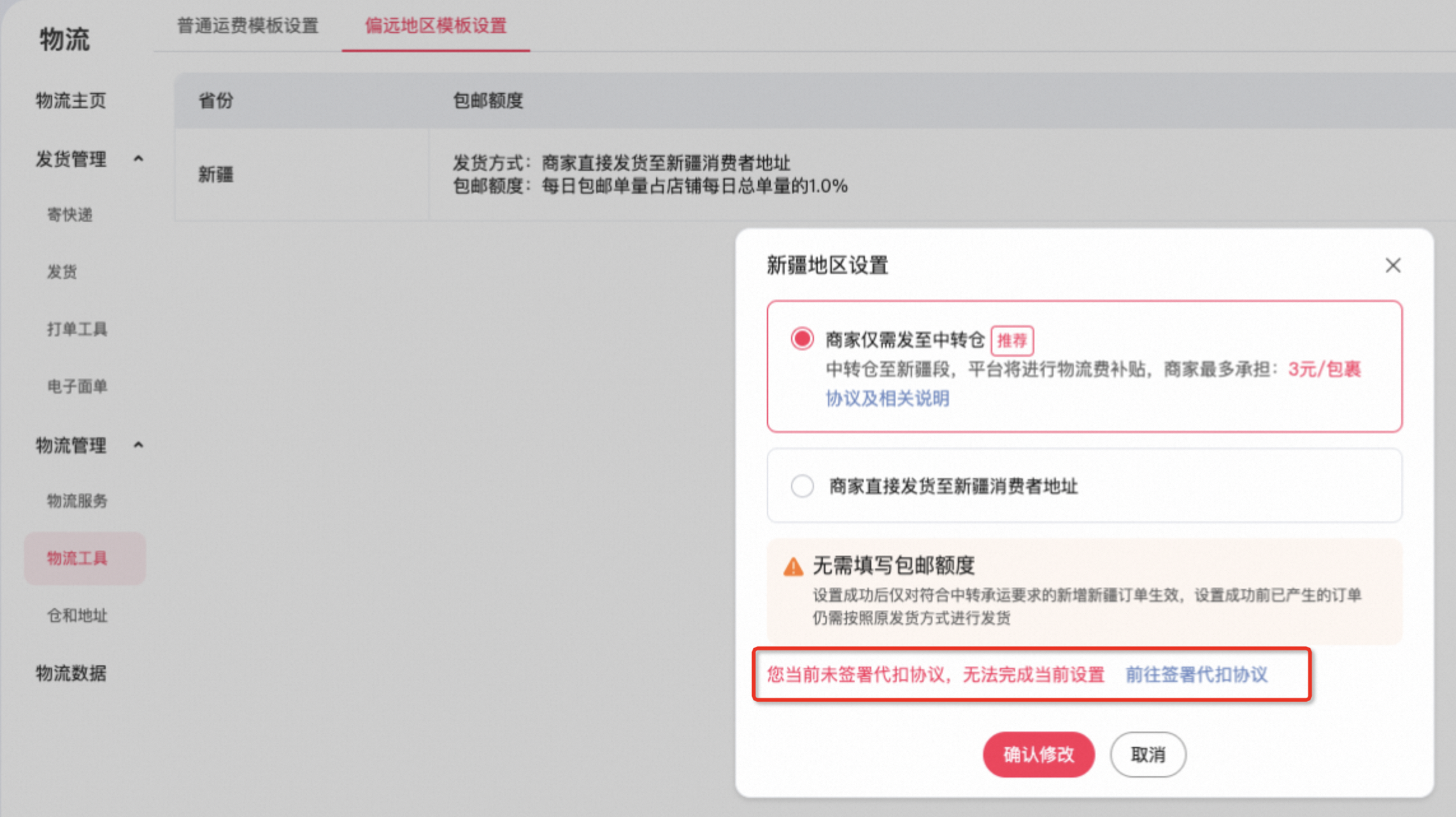Select 商家直接发货至新疆消费者地址 radio option
Viewport: 1456px width, 817px height.
click(802, 486)
